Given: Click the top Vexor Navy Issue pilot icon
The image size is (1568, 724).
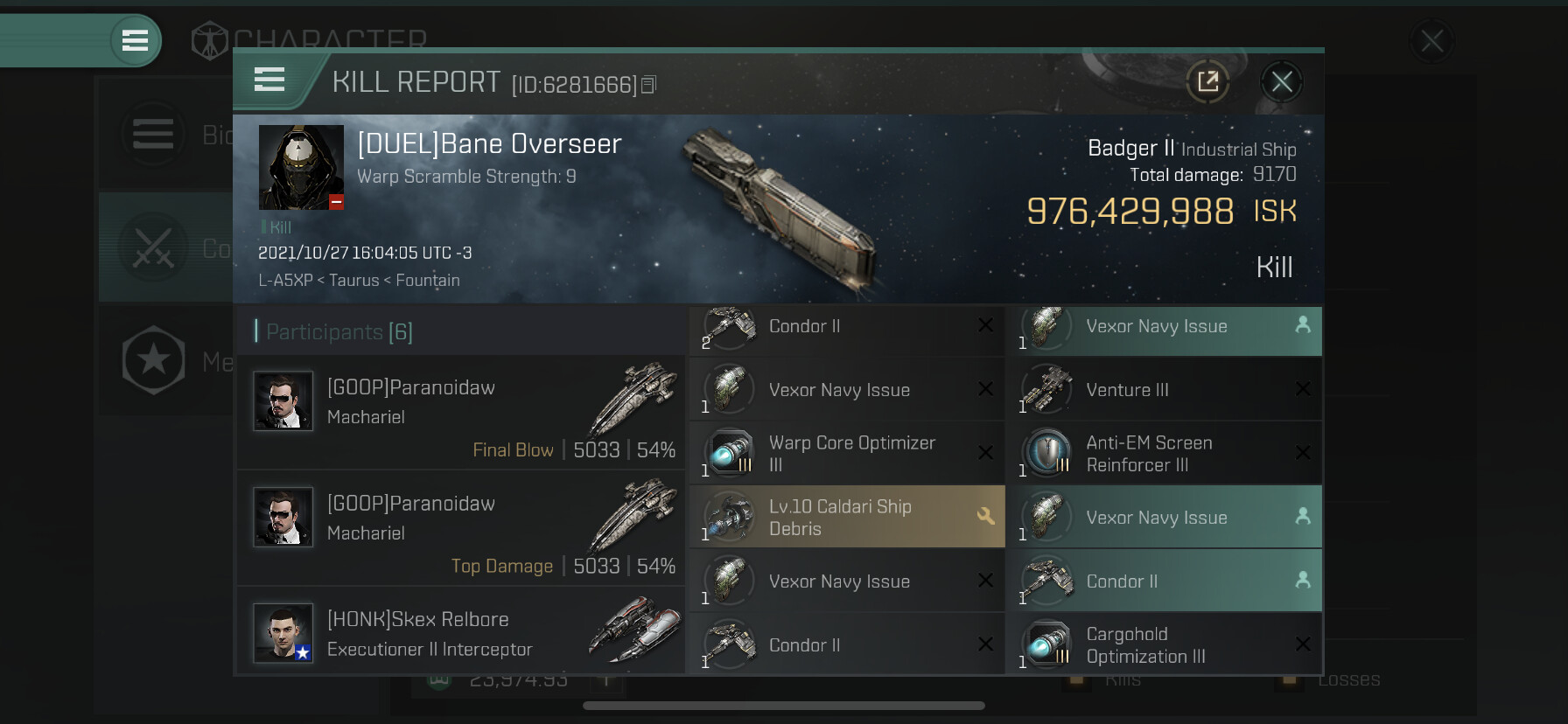Looking at the screenshot, I should click(1303, 324).
